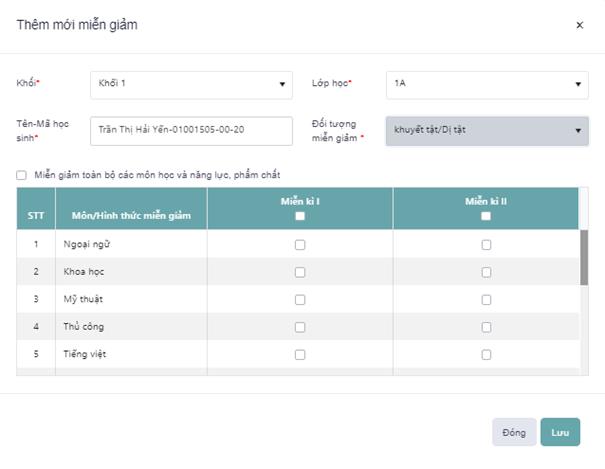Open Đối tượng miễn giảm dropdown

(487, 130)
